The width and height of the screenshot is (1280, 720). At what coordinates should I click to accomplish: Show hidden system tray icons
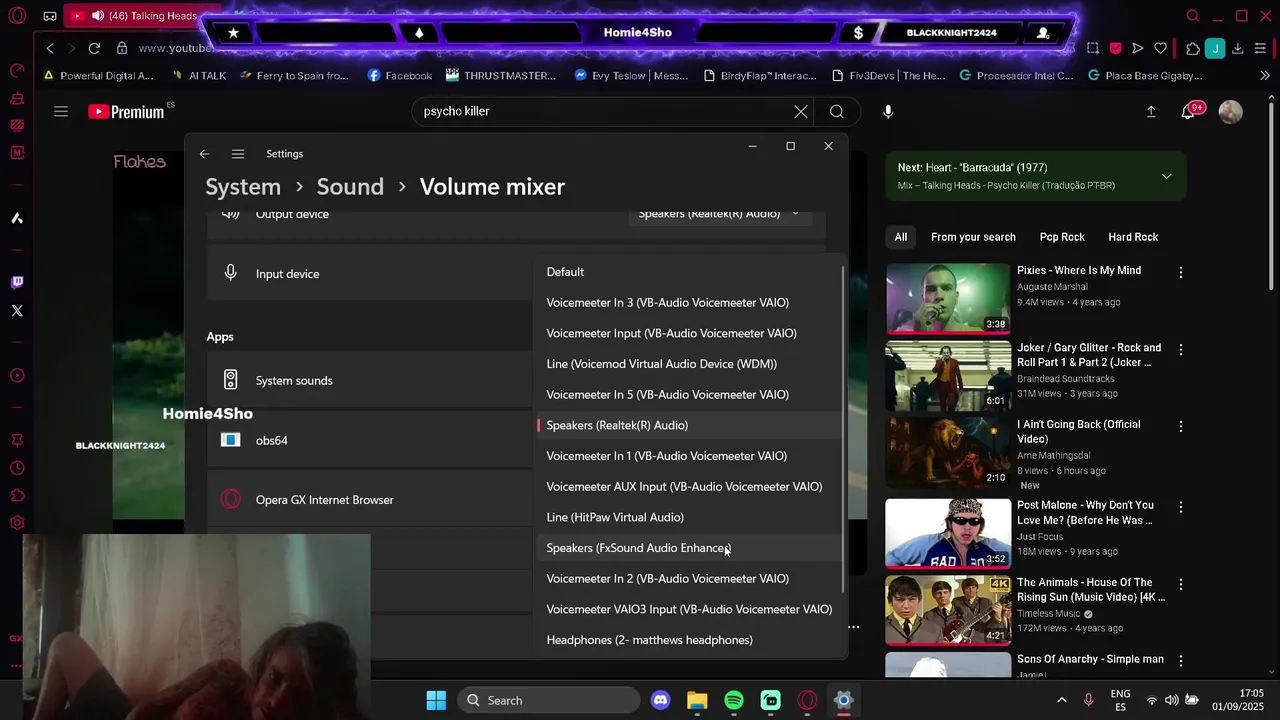(1061, 700)
